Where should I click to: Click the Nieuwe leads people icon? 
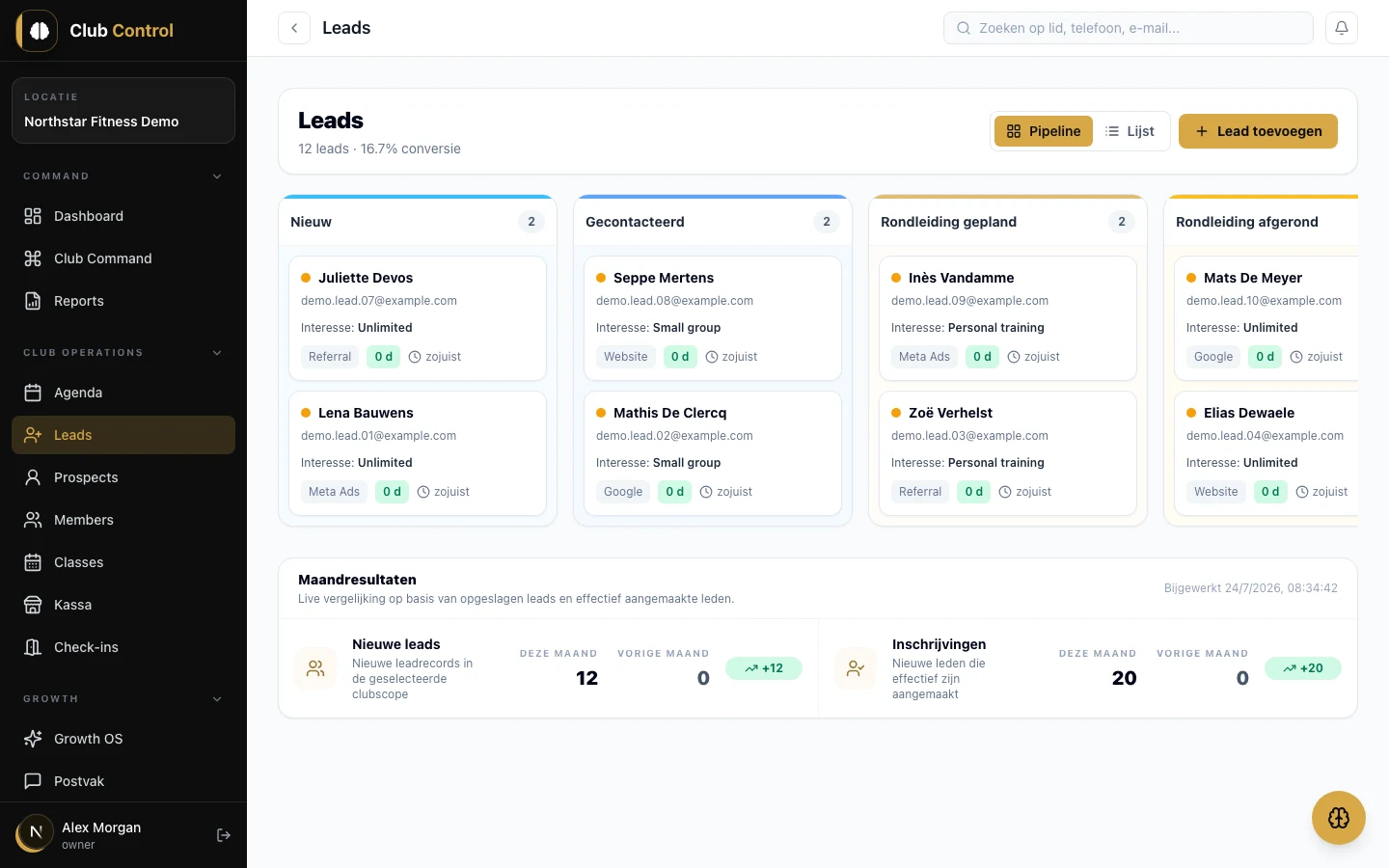coord(315,668)
